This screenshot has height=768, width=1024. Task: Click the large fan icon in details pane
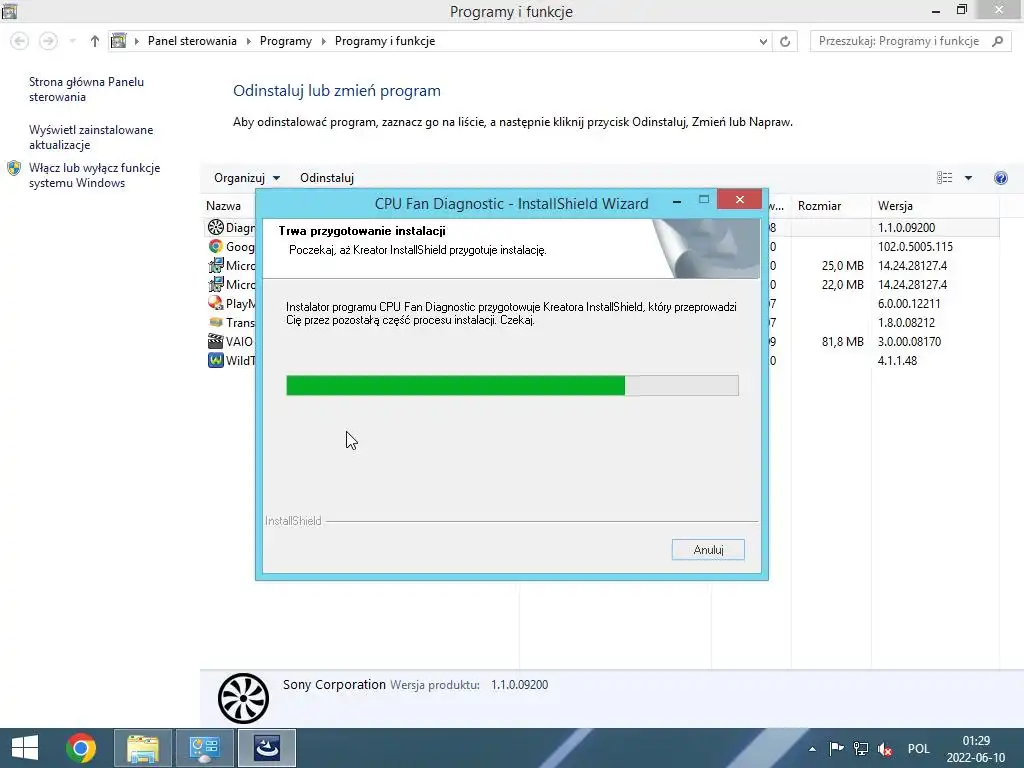pyautogui.click(x=243, y=698)
